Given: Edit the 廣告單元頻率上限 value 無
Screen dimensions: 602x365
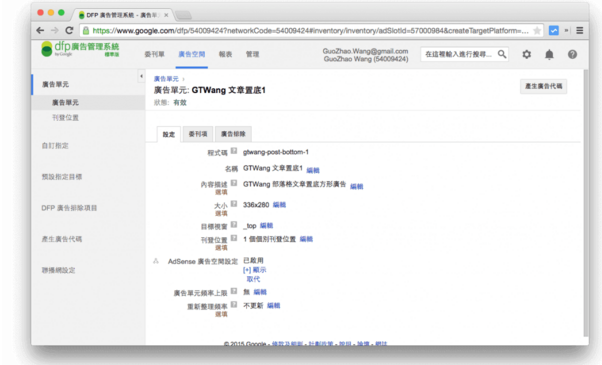Looking at the screenshot, I should coord(260,292).
